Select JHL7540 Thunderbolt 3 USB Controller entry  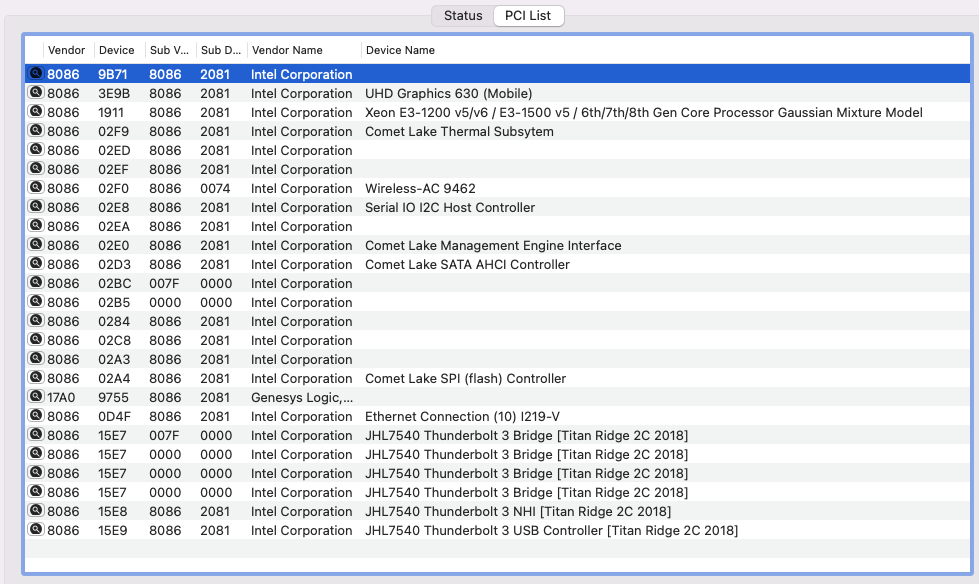[x=551, y=530]
